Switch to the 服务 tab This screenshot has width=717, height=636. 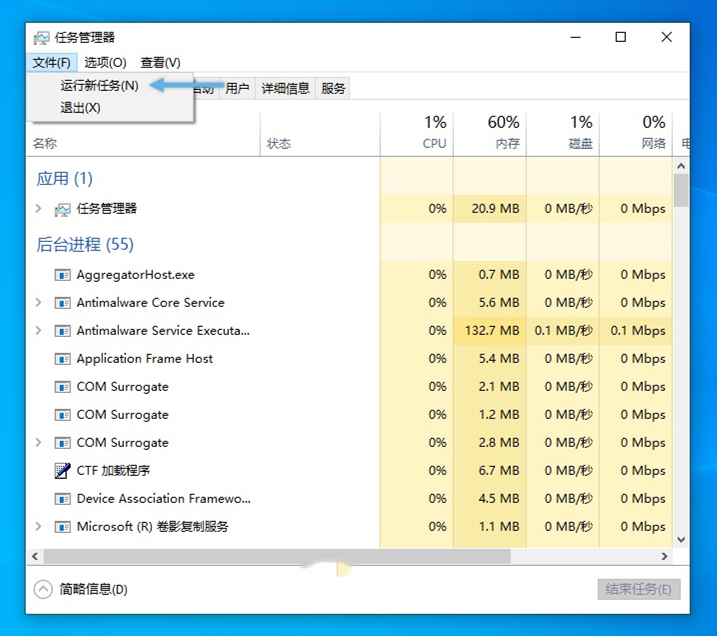[332, 88]
